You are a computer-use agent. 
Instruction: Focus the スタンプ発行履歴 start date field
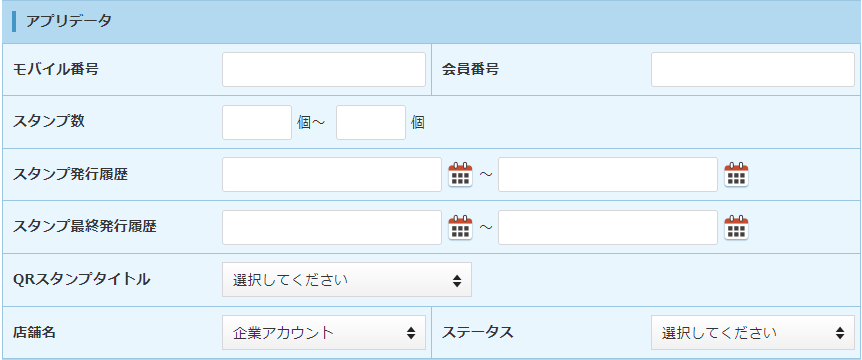tap(332, 175)
